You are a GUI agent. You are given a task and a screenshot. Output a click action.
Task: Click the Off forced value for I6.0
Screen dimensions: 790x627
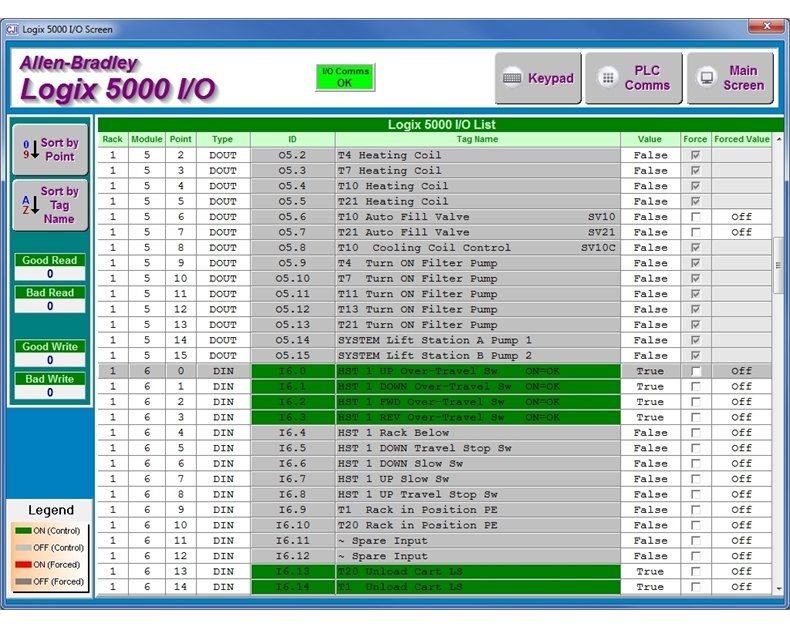[741, 371]
